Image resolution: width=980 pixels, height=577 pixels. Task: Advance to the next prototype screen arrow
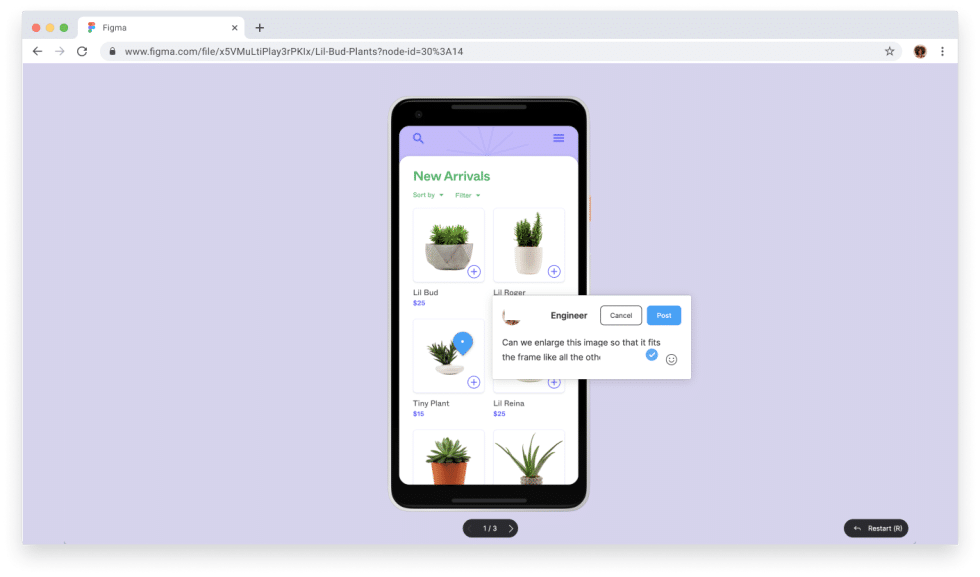(x=509, y=528)
